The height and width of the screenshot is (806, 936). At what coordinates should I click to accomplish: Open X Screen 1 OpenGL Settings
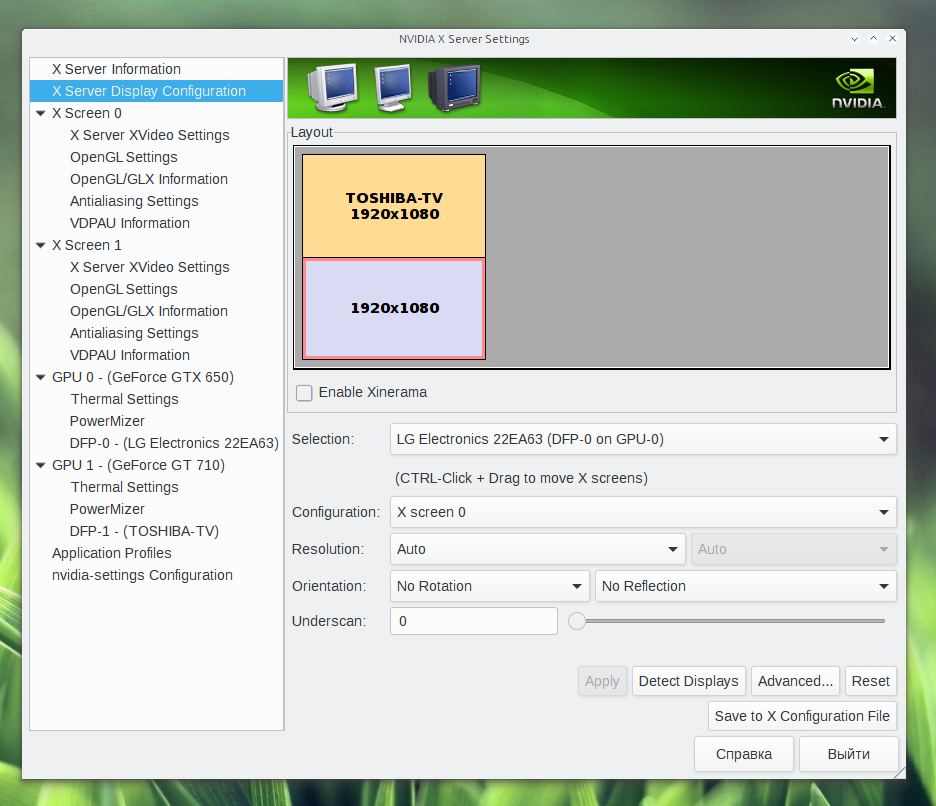coord(156,289)
